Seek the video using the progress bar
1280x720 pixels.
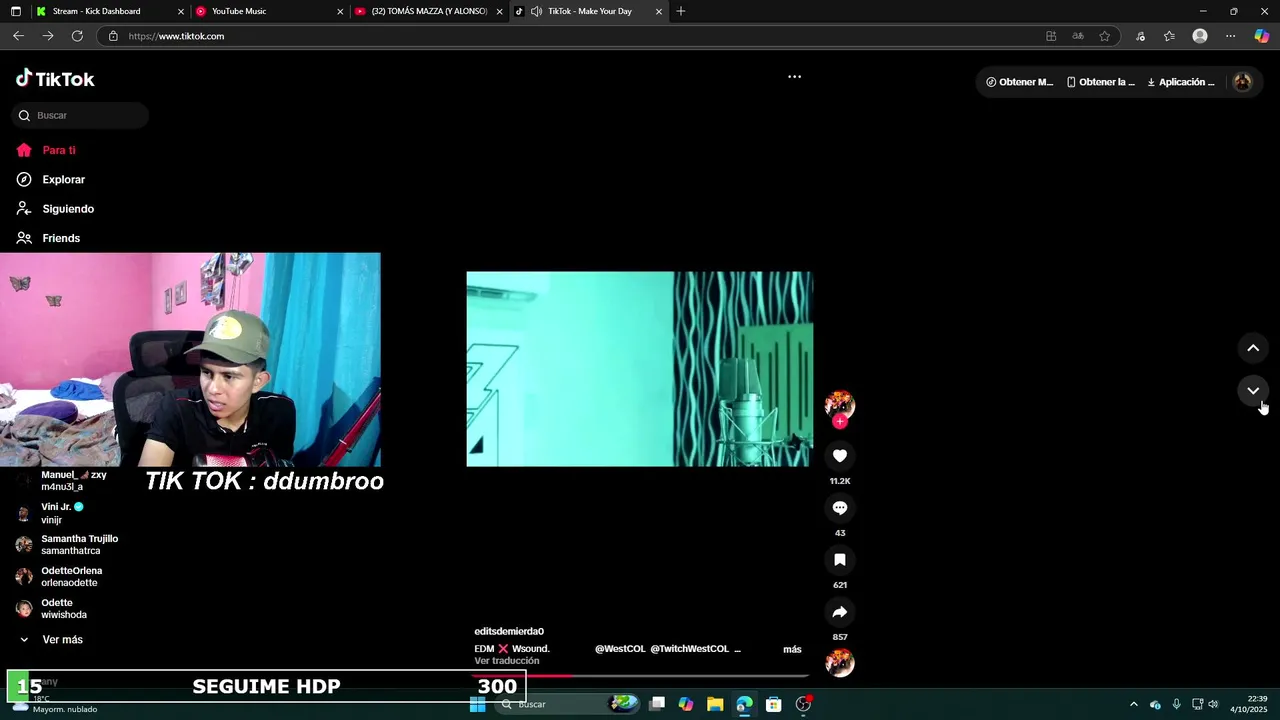[x=640, y=676]
